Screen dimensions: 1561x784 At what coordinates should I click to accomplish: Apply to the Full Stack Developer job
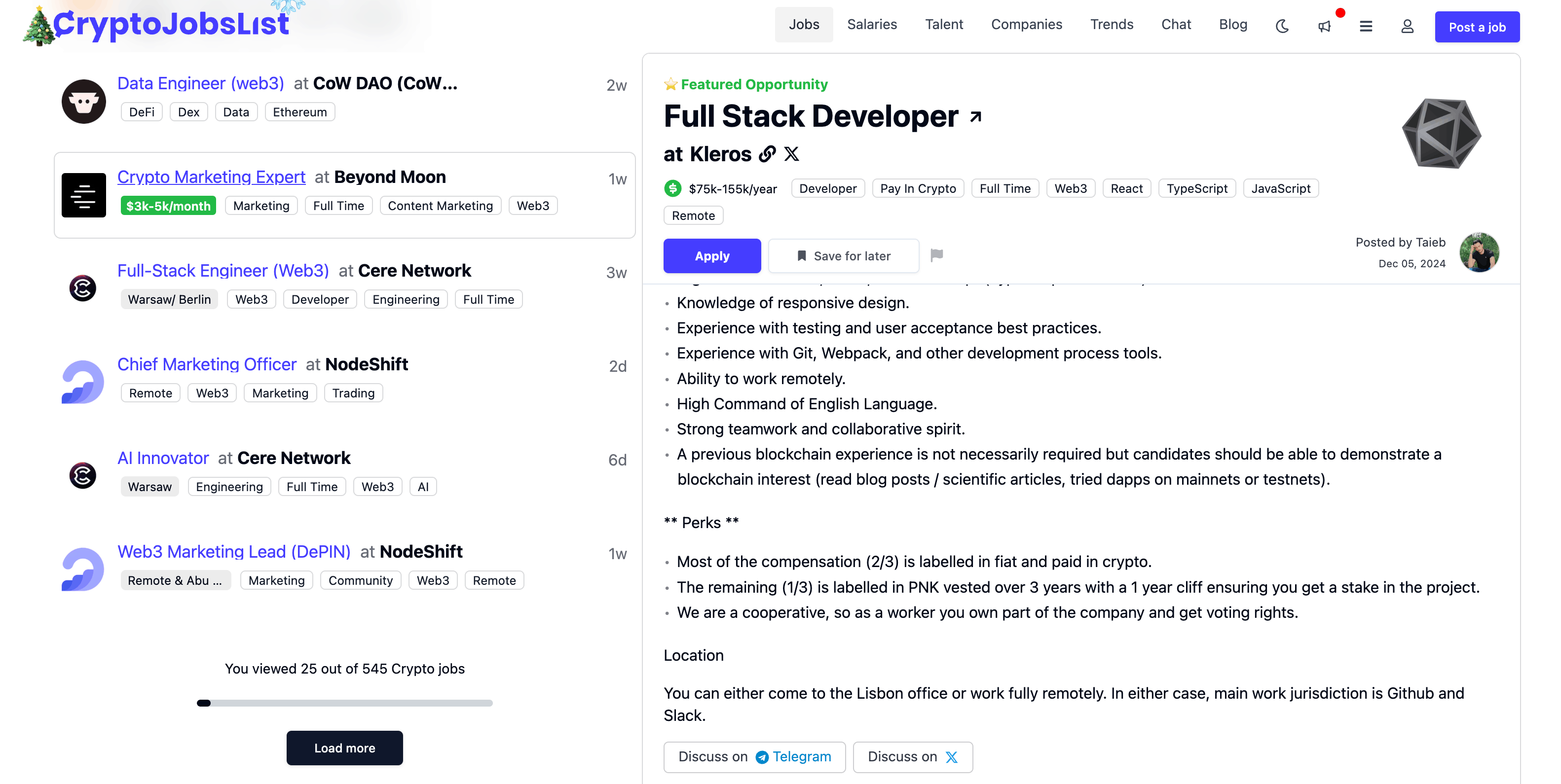712,255
